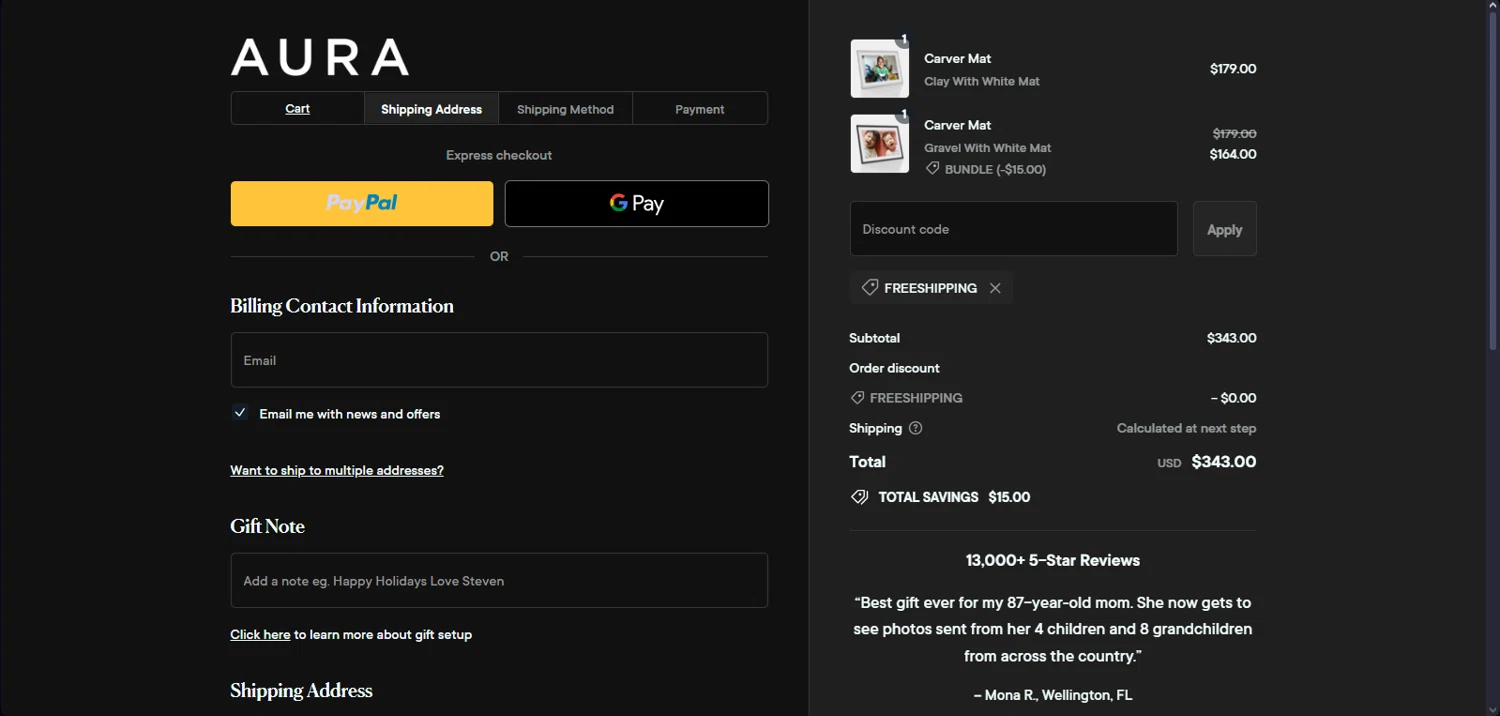Click the AURA logo
This screenshot has width=1500, height=716.
pos(320,57)
